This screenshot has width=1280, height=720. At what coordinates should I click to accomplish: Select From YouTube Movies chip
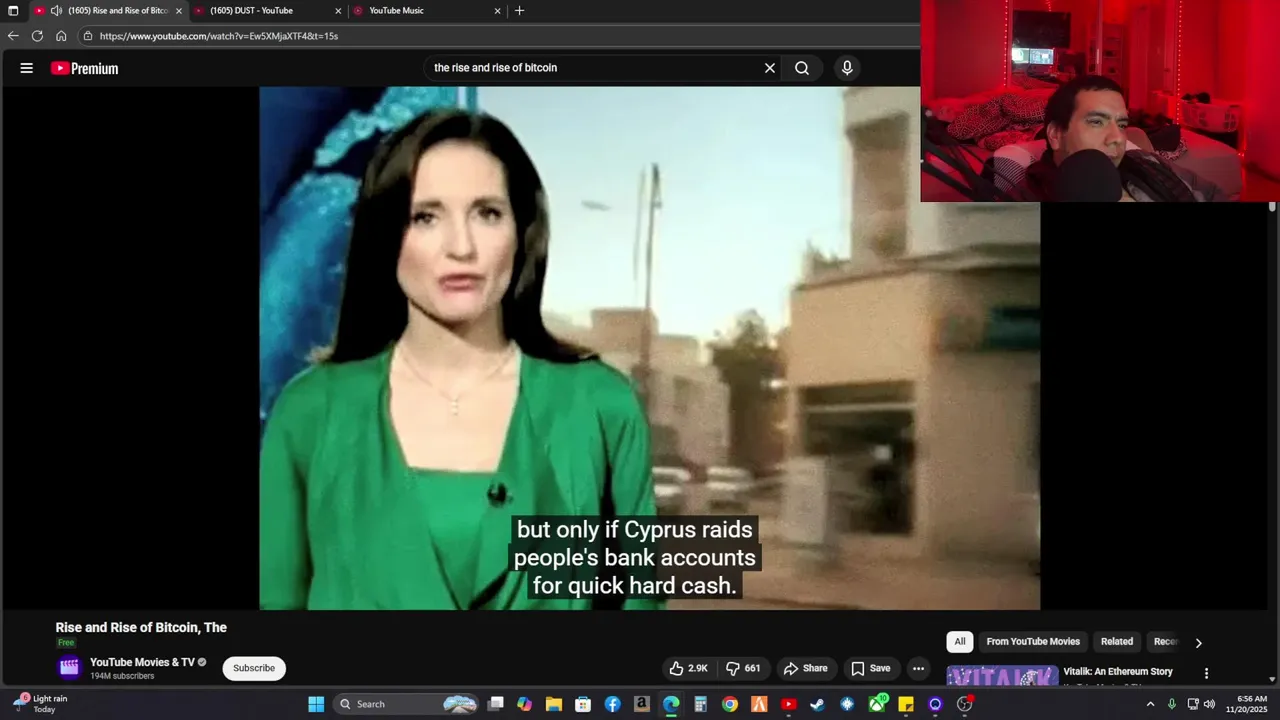point(1033,642)
